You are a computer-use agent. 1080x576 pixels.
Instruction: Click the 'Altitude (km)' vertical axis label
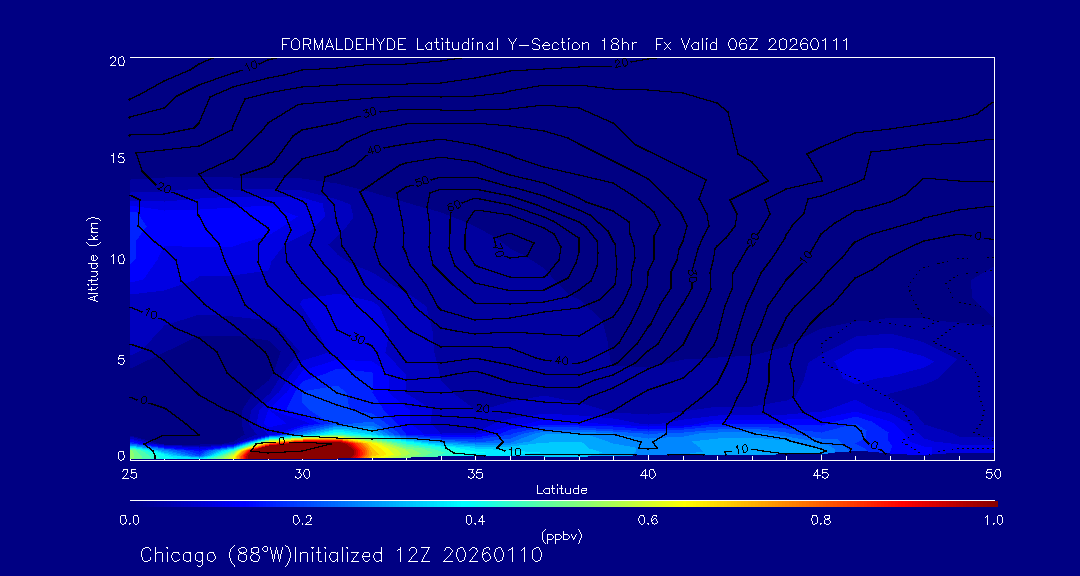[93, 259]
